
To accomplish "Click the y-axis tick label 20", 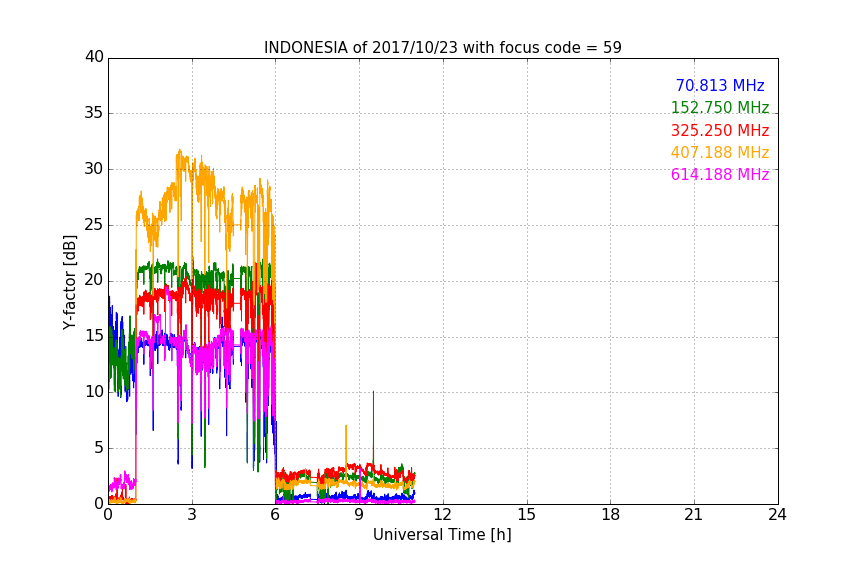I will coord(94,281).
